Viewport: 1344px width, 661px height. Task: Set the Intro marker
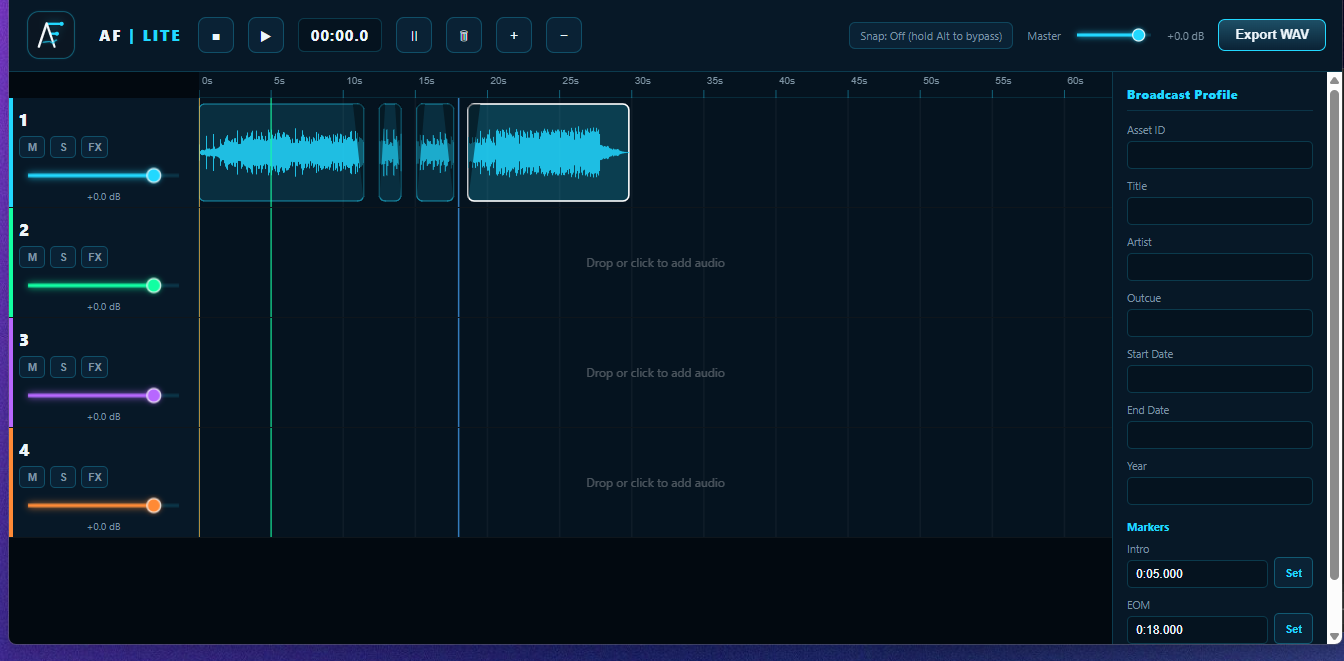coord(1293,573)
